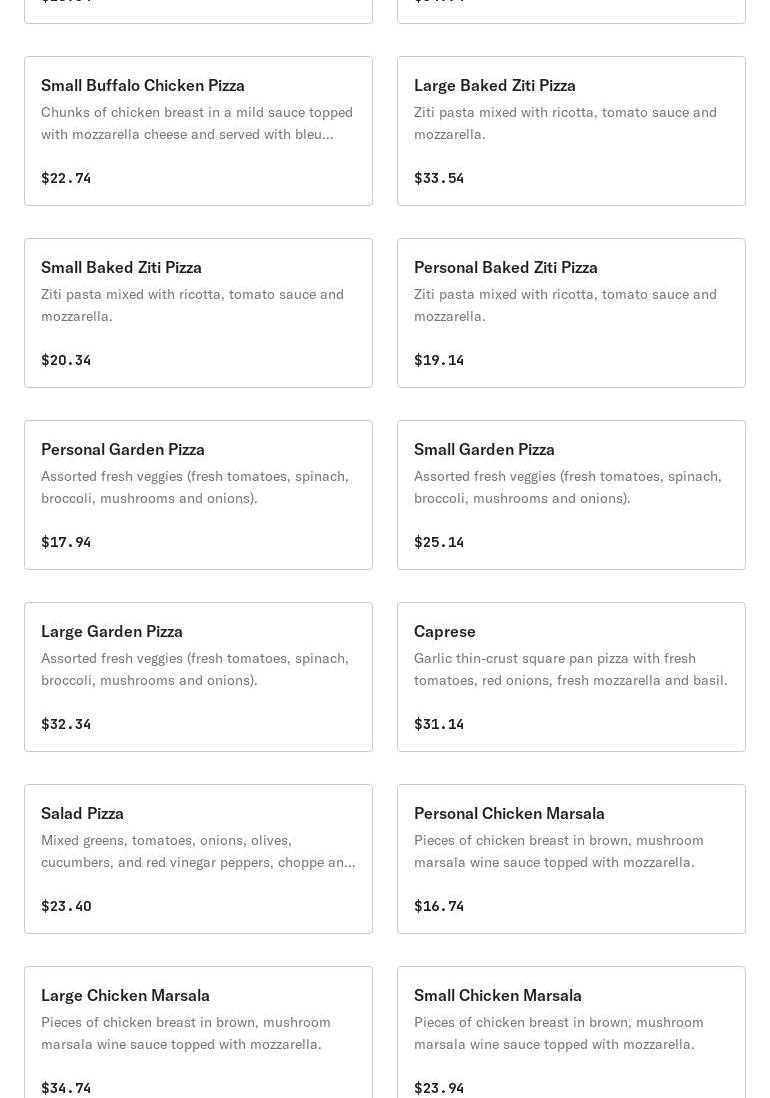This screenshot has width=770, height=1098.
Task: Select the Large Baked Ziti Pizza card
Action: click(571, 131)
